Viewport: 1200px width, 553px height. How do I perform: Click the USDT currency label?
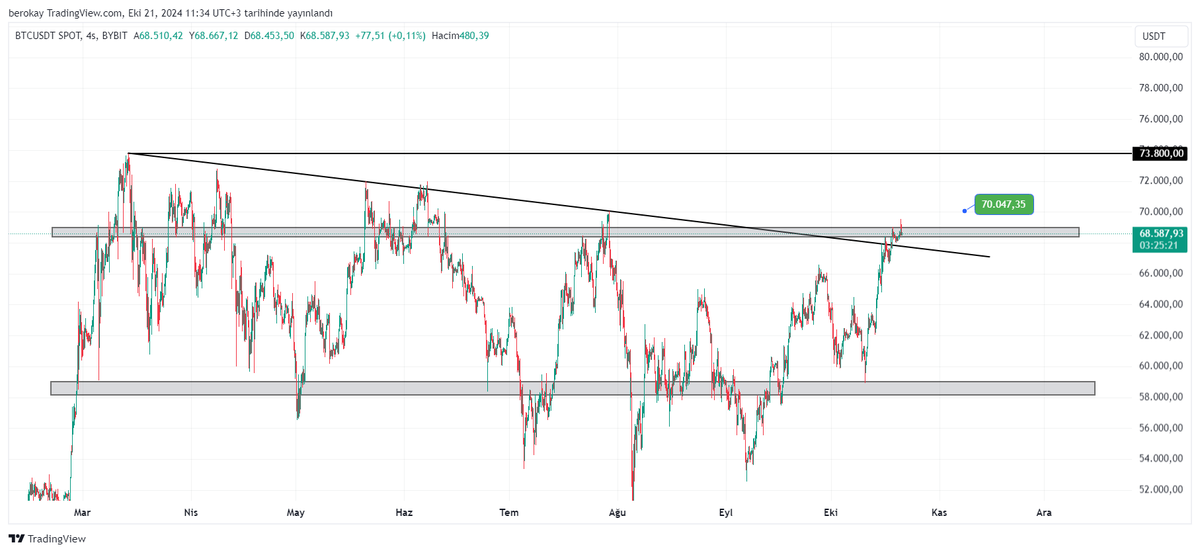[1154, 36]
